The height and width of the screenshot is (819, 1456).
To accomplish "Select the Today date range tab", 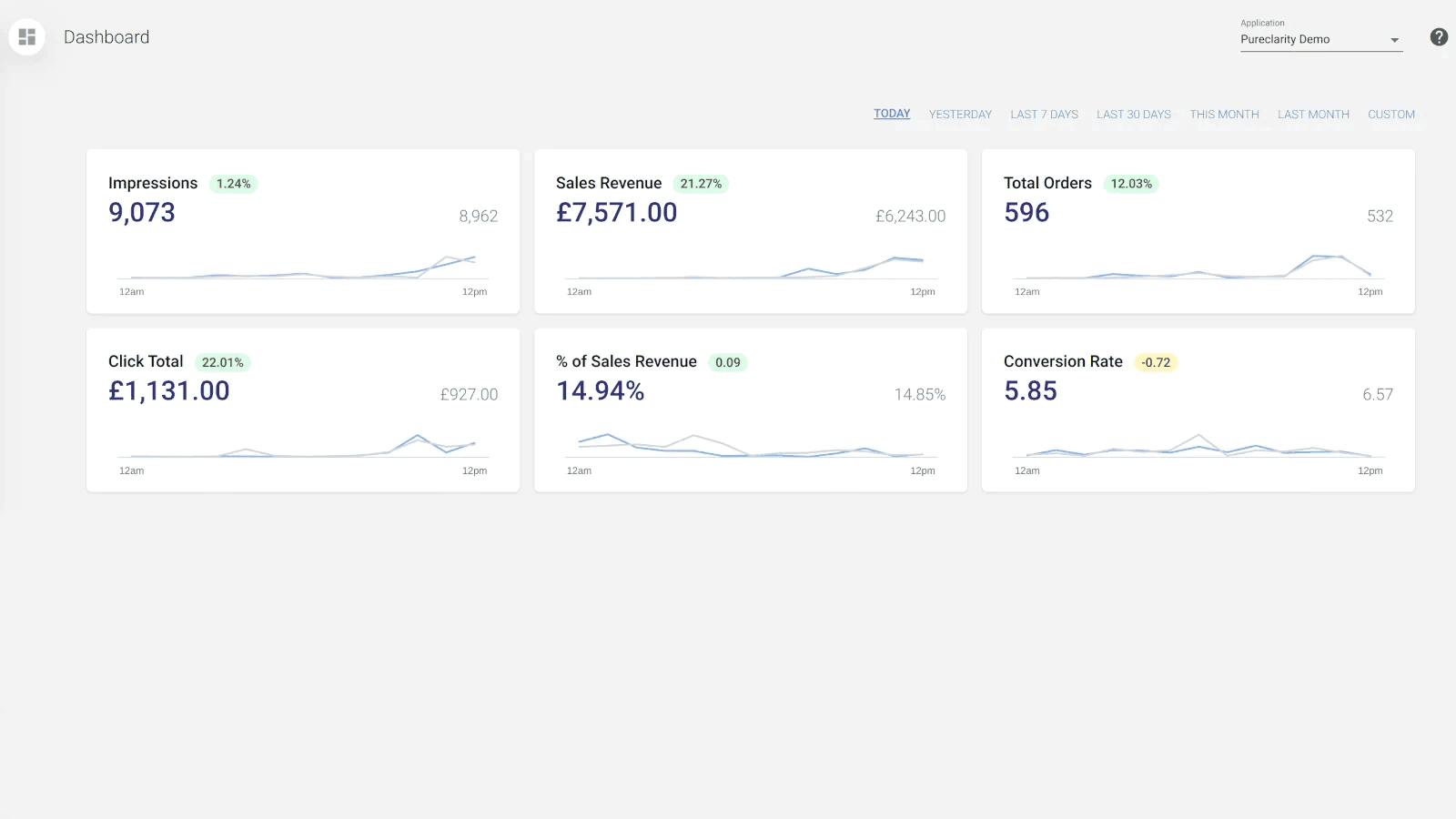I will tap(892, 114).
